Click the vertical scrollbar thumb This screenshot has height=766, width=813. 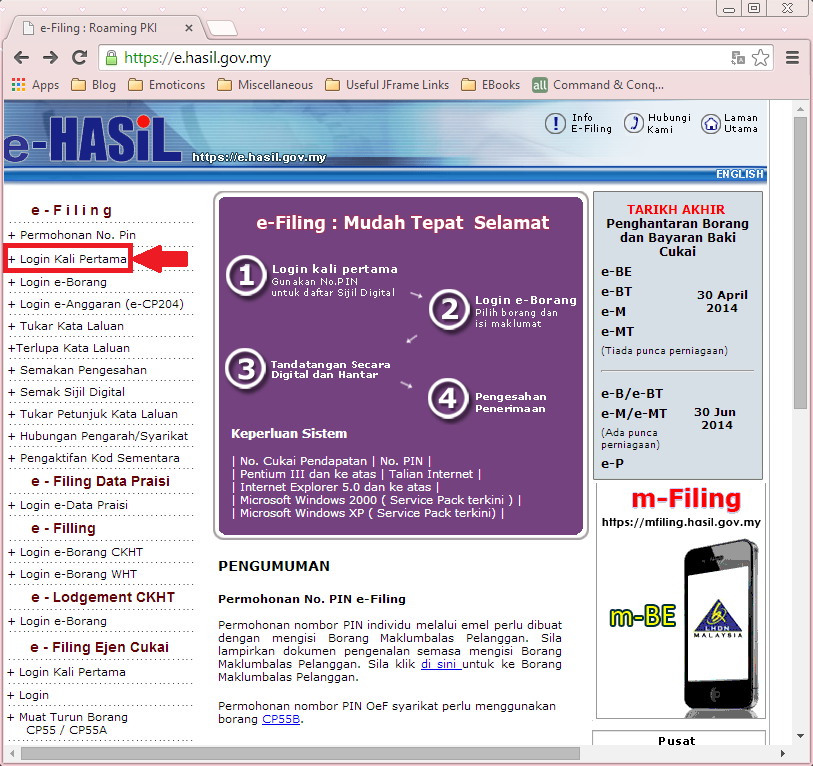[801, 262]
